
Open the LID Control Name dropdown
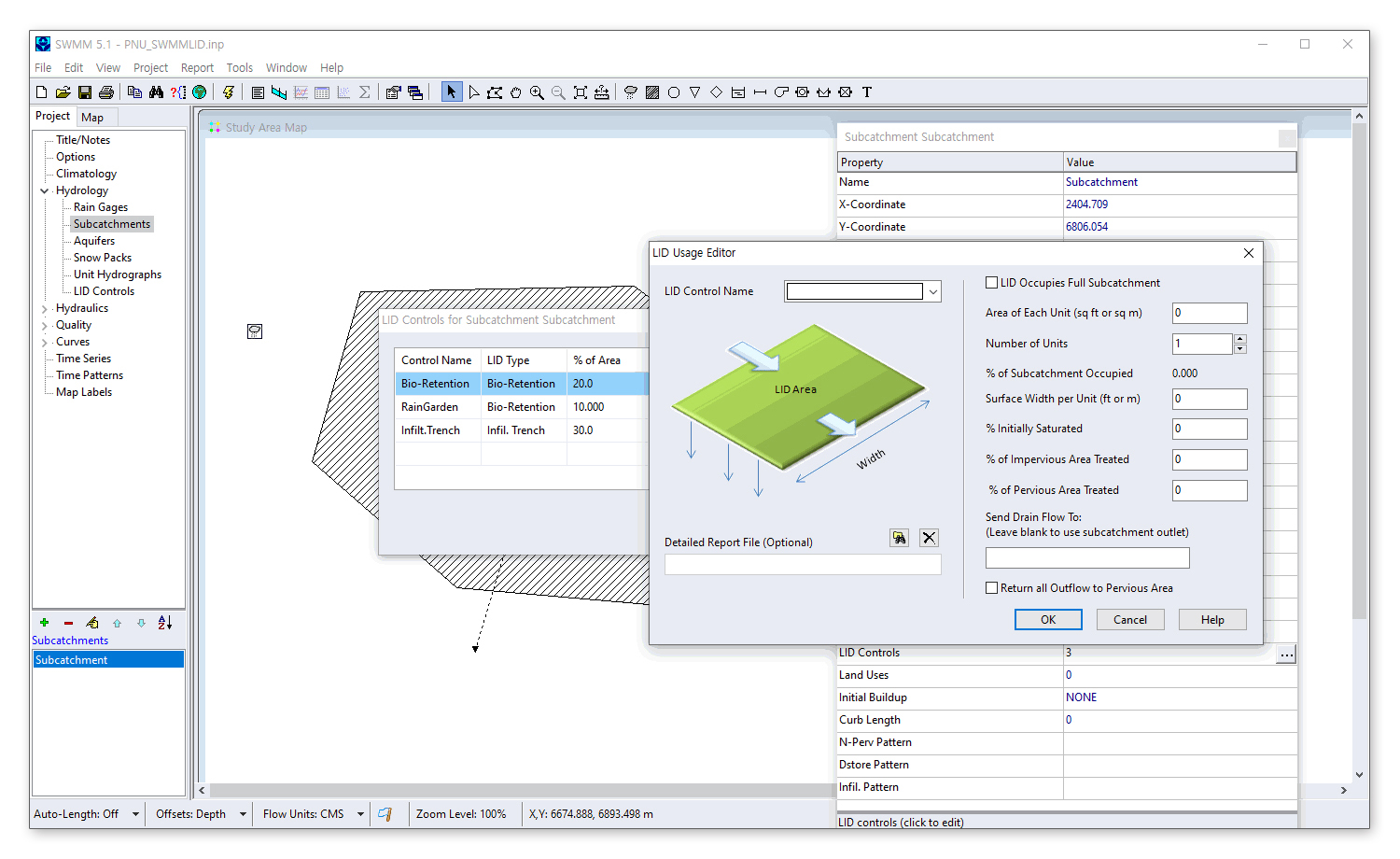point(932,292)
